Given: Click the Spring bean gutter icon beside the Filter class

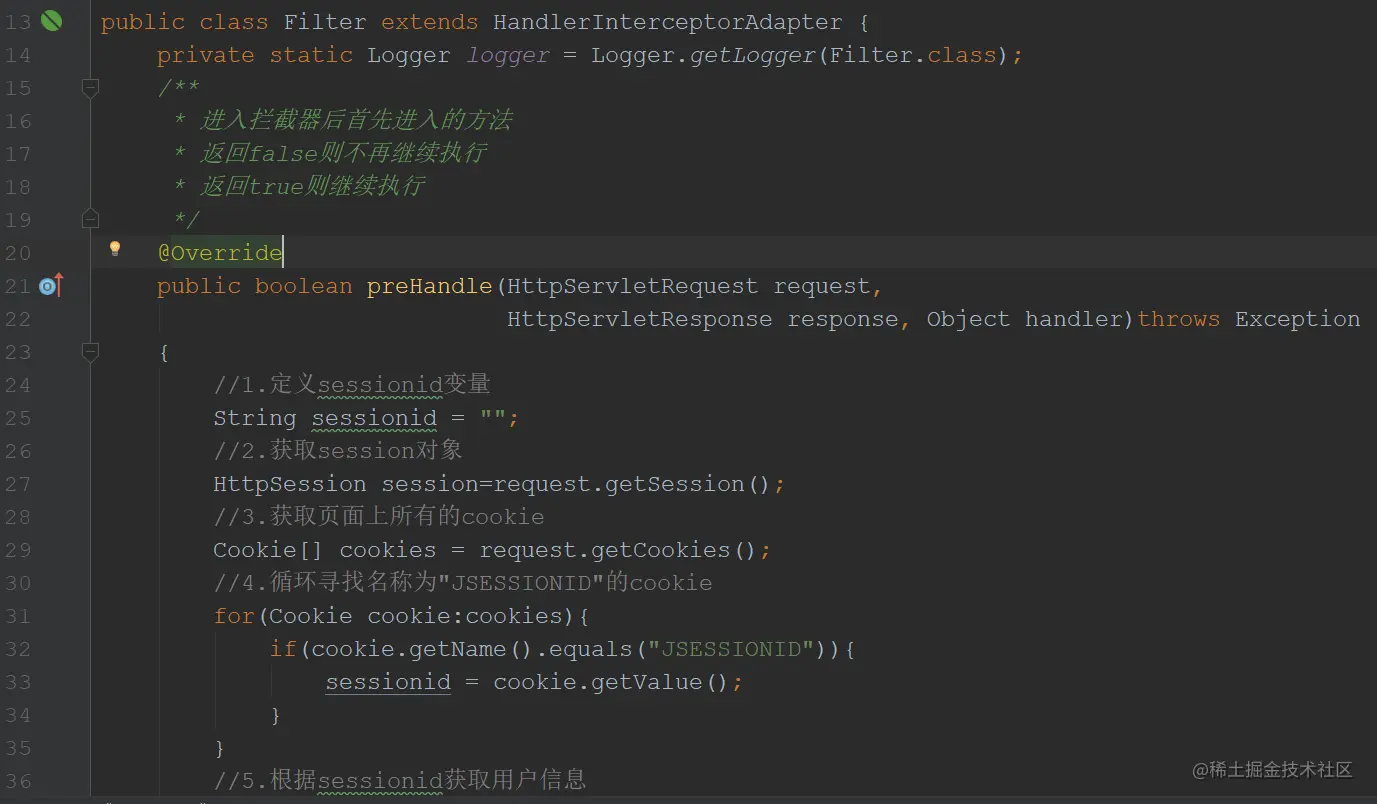Looking at the screenshot, I should 51,21.
